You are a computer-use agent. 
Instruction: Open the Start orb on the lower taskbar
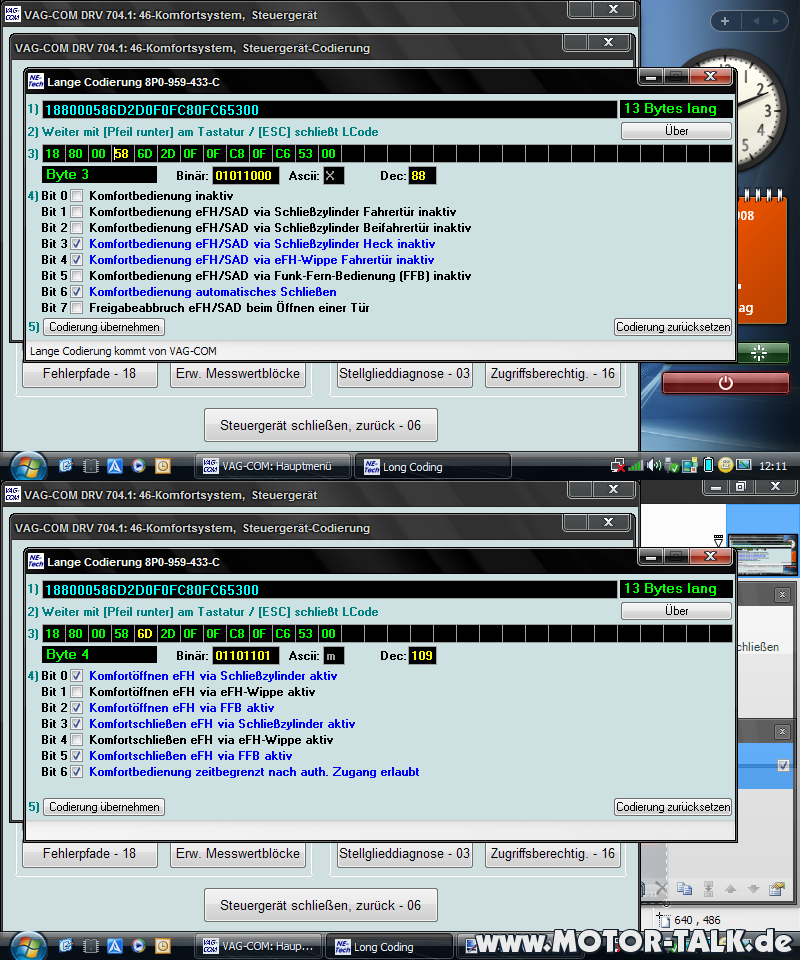click(x=28, y=947)
